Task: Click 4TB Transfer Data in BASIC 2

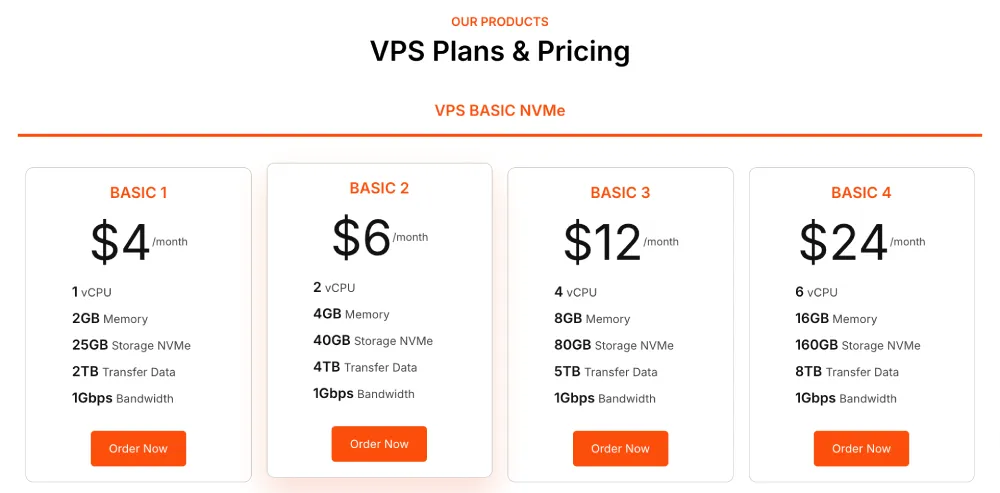Action: (365, 367)
